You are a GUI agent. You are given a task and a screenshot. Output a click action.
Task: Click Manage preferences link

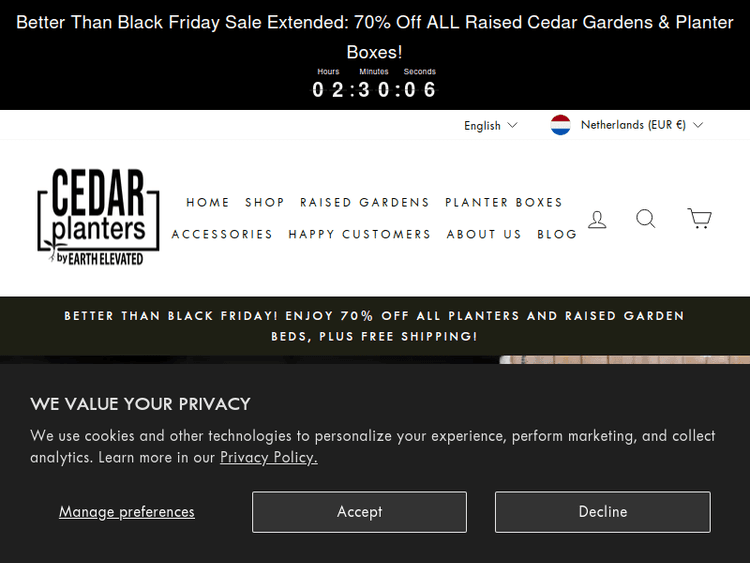[127, 512]
